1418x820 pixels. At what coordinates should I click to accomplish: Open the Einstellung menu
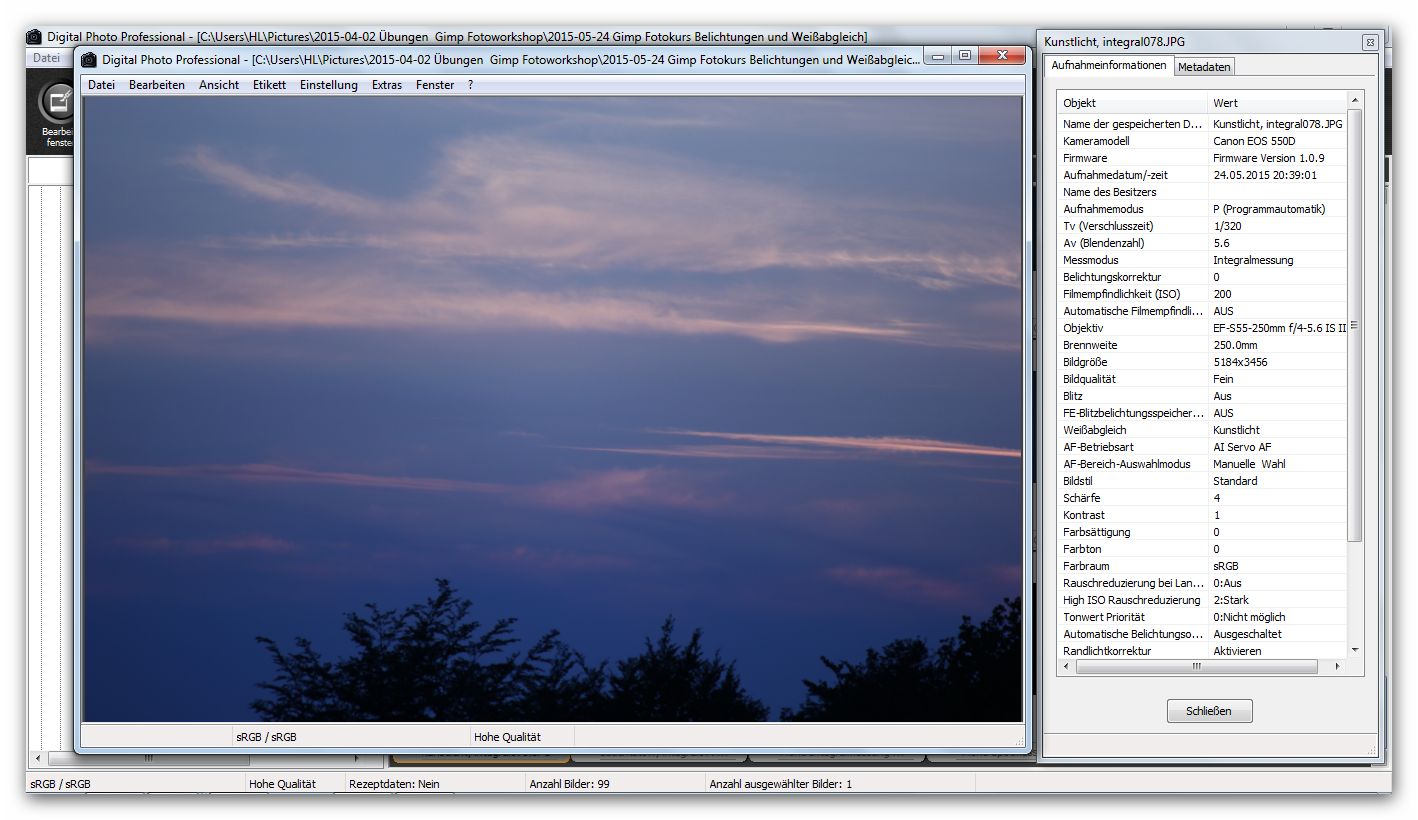[329, 85]
